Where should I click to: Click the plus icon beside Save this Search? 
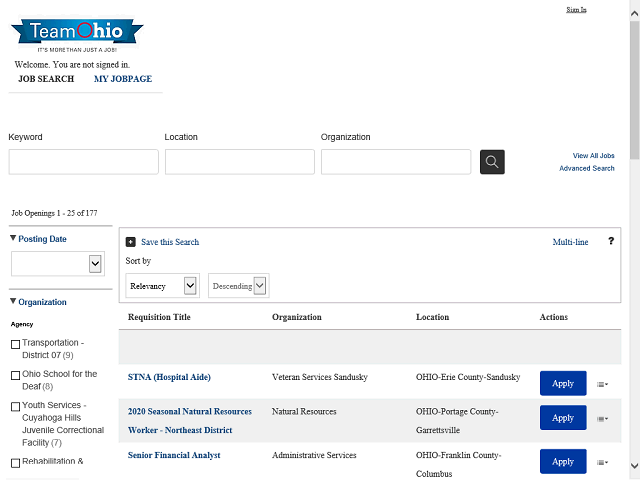point(131,242)
